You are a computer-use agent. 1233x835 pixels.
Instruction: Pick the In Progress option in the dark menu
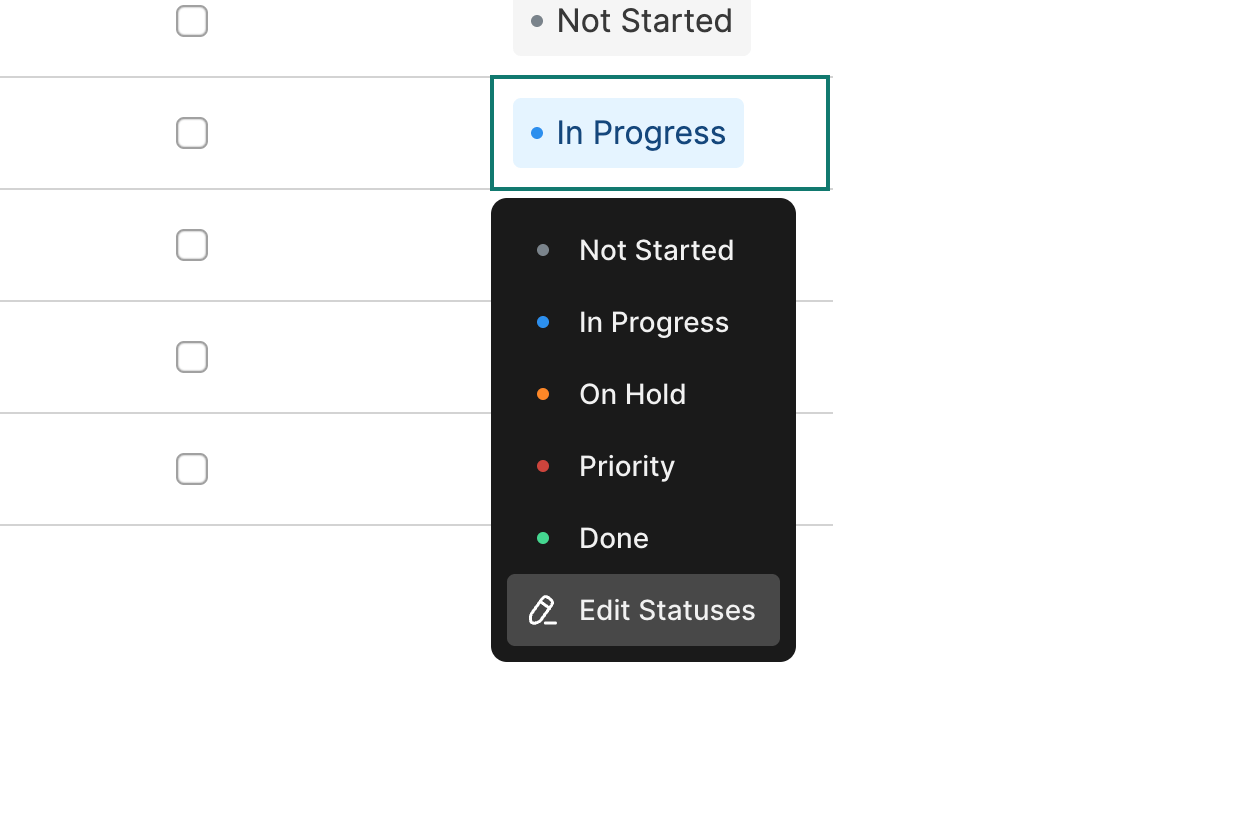(x=654, y=322)
